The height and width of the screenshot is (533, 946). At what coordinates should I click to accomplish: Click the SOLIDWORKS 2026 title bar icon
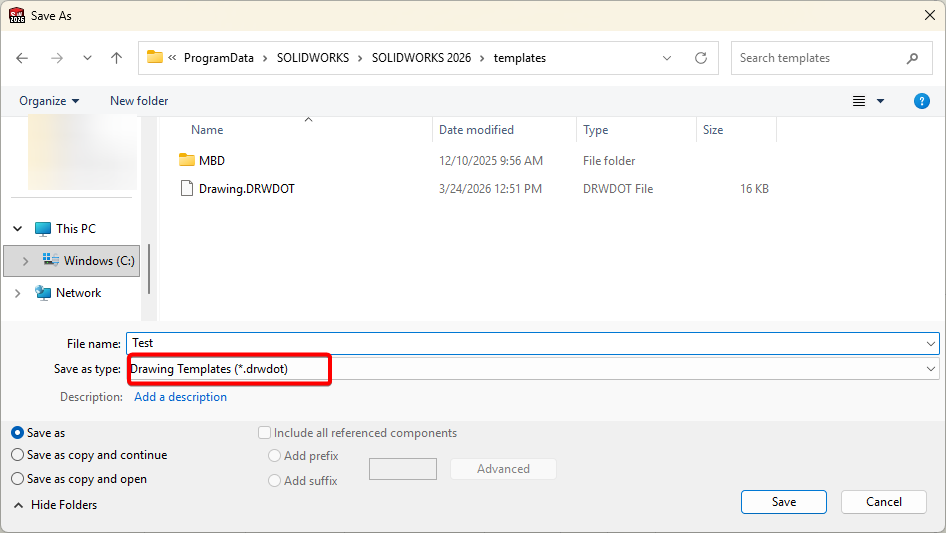[x=17, y=16]
